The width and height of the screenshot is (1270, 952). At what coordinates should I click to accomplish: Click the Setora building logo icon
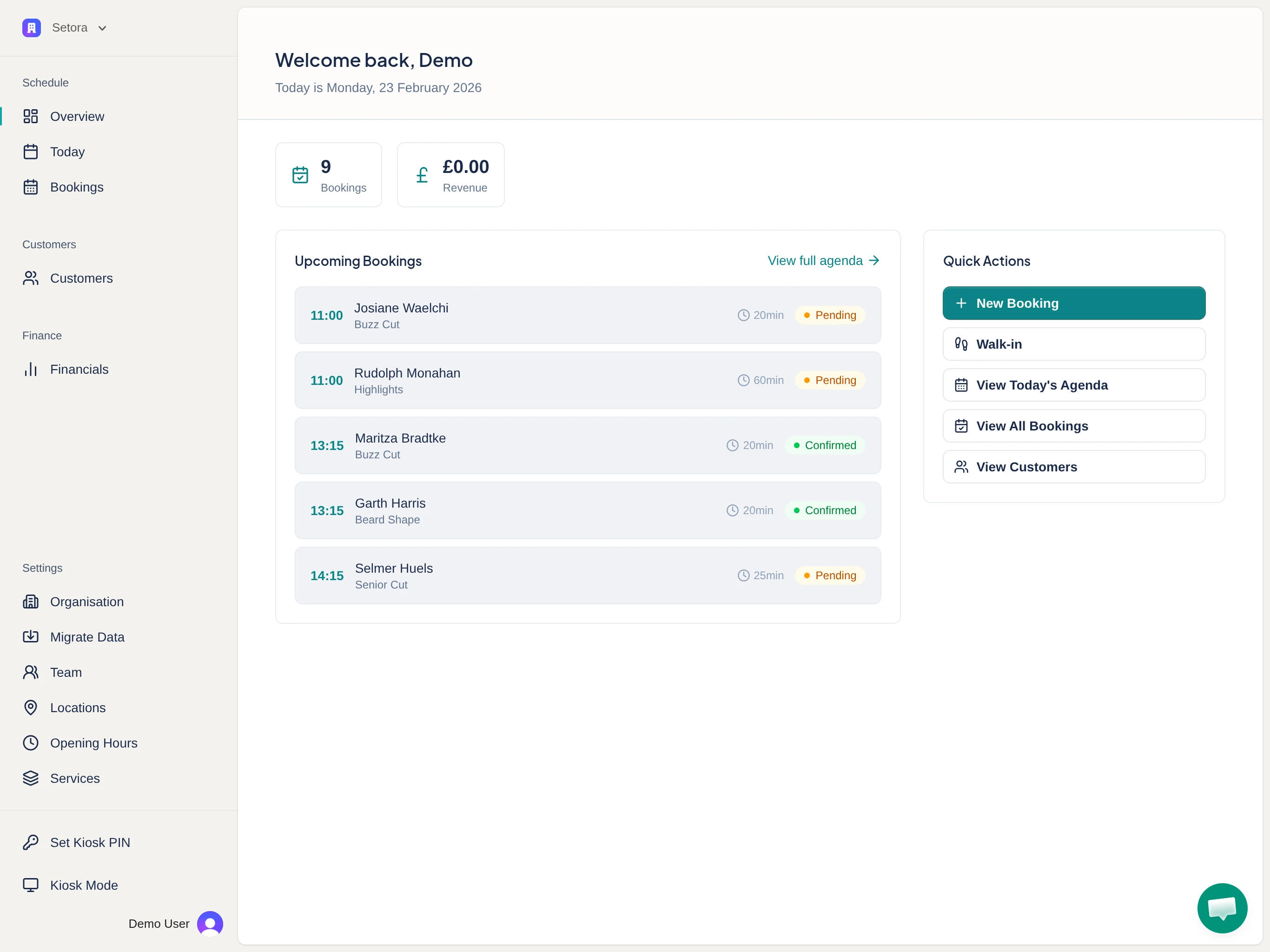click(32, 27)
